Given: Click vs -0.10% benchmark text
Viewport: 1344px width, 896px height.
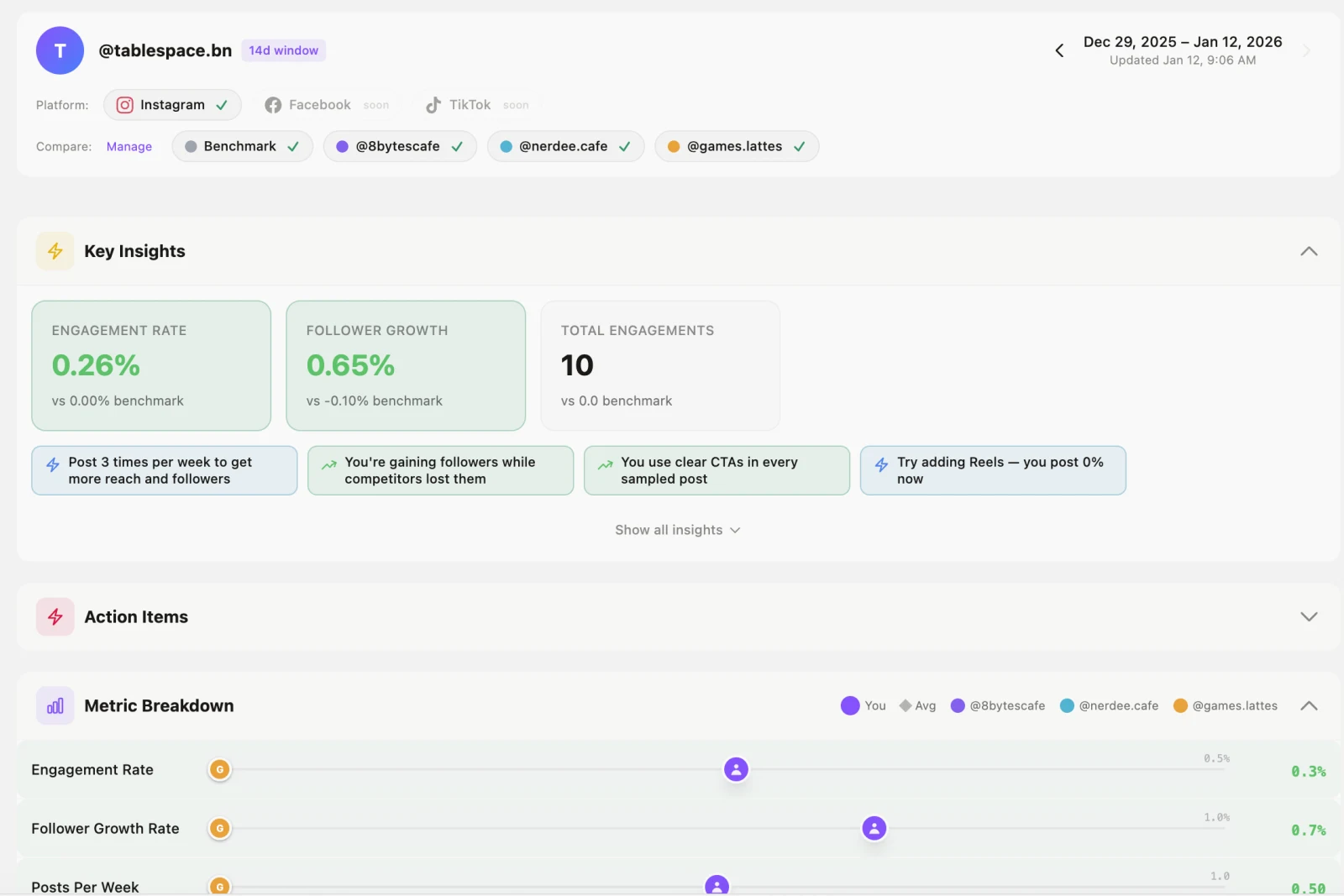Looking at the screenshot, I should [x=375, y=401].
